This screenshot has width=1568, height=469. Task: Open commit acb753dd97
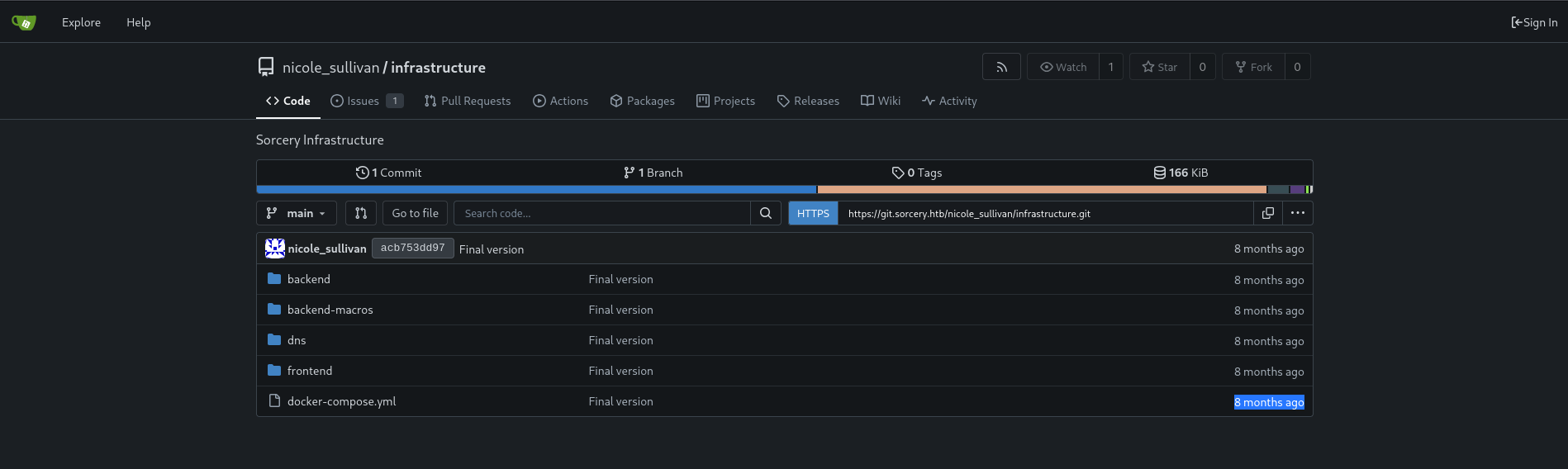coord(412,248)
